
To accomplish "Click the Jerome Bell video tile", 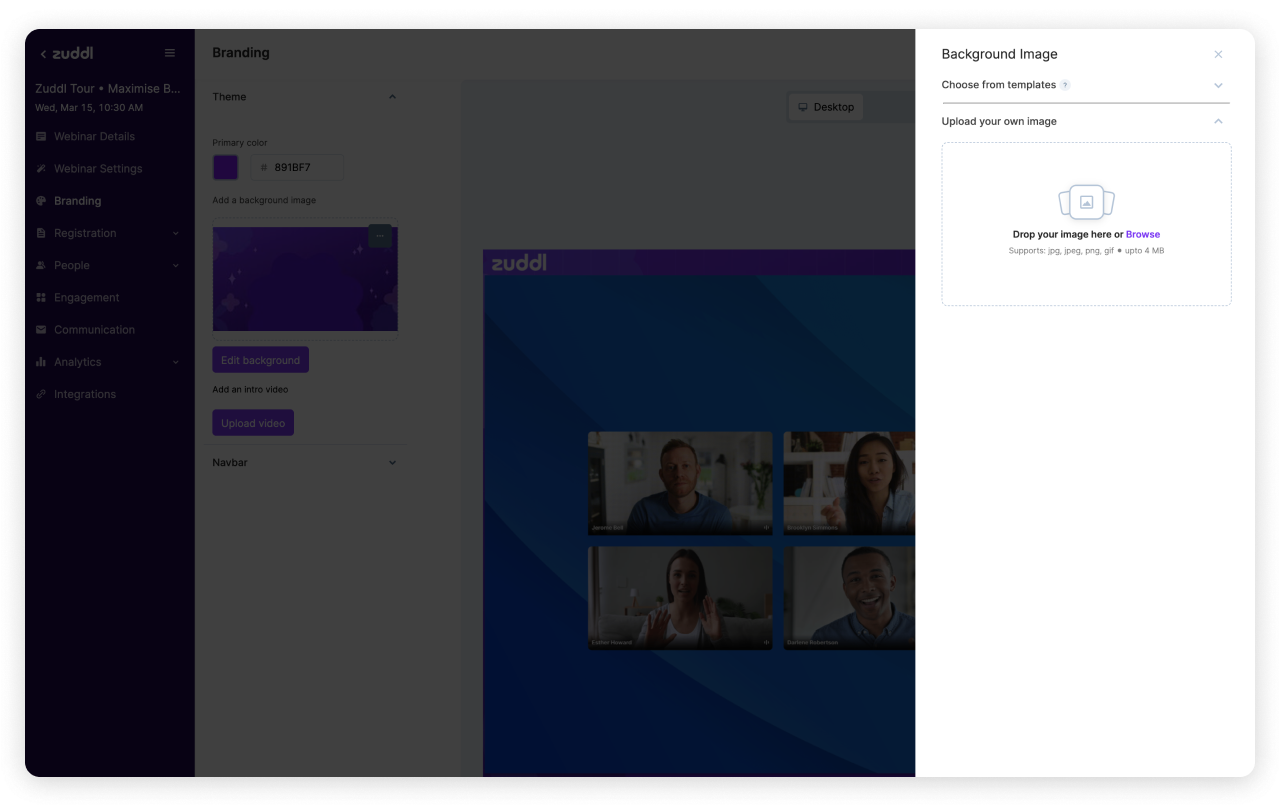I will (x=680, y=483).
